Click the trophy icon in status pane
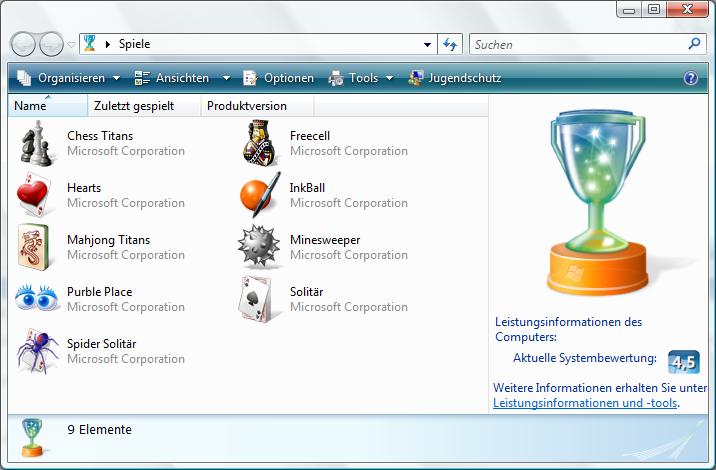The width and height of the screenshot is (716, 470). (32, 438)
